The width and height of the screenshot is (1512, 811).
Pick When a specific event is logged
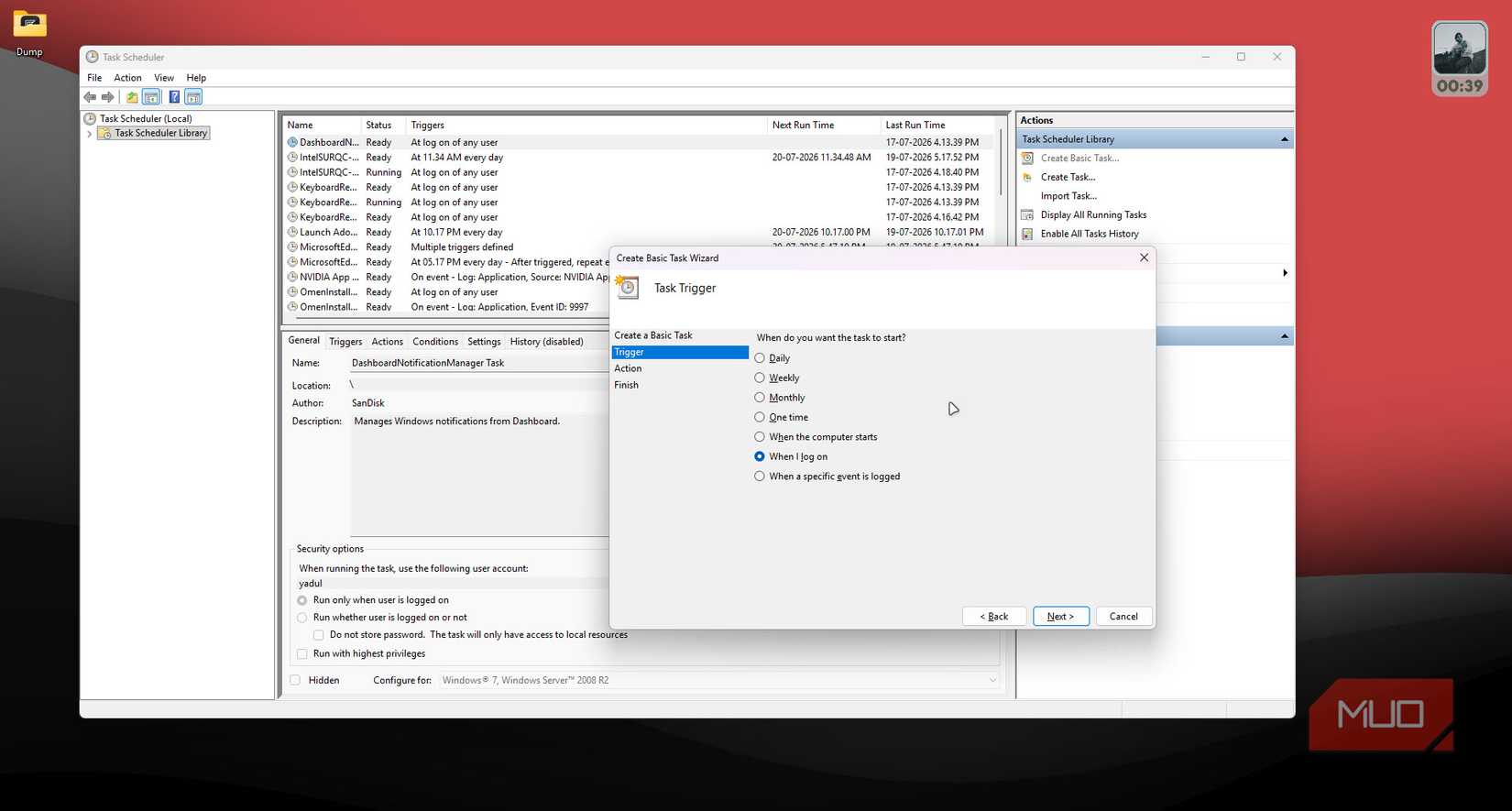[x=760, y=476]
